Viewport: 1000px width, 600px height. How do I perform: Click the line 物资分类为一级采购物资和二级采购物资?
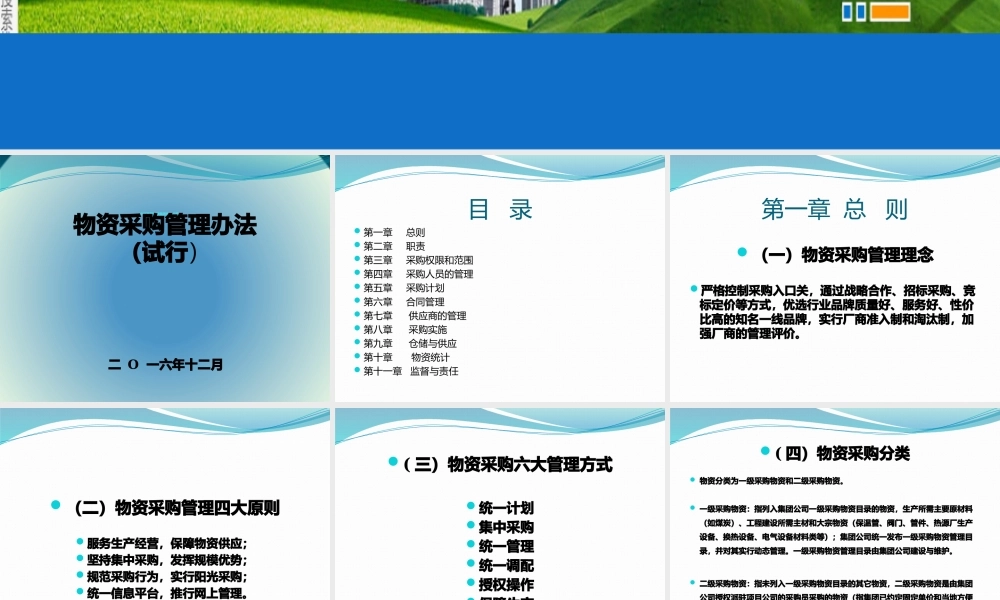pos(772,481)
